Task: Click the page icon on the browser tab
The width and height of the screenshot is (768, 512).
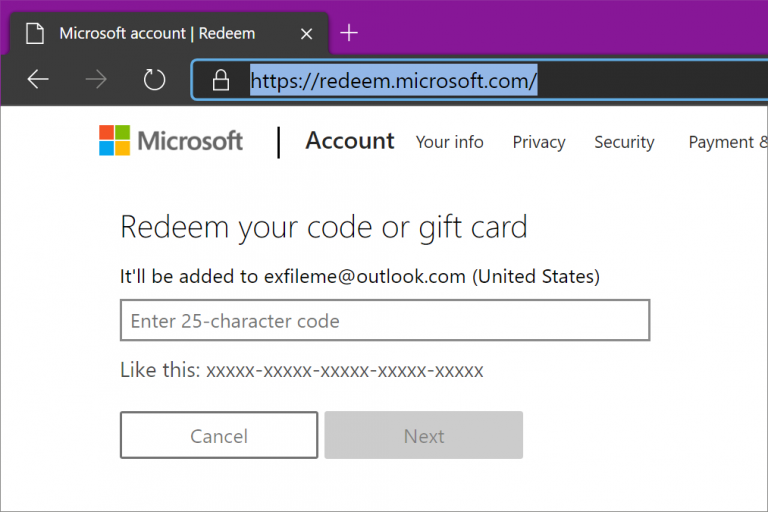Action: (x=35, y=33)
